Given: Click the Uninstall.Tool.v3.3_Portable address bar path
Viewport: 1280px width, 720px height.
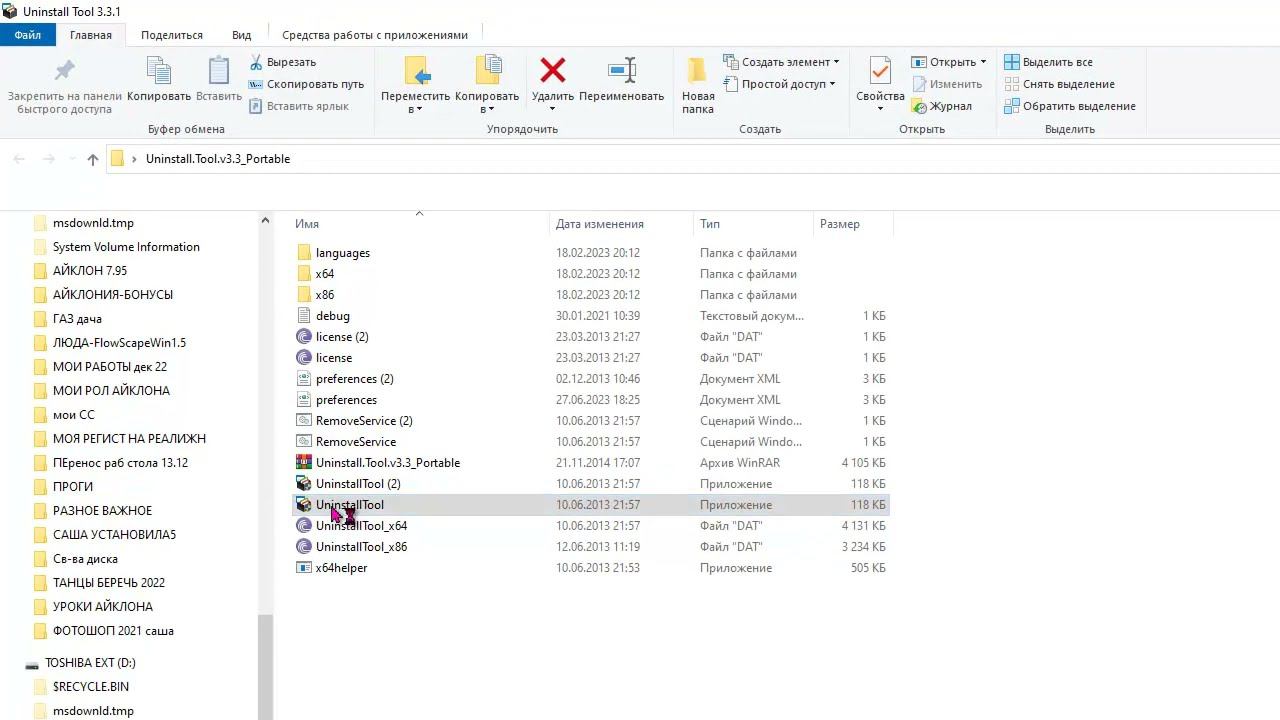Looking at the screenshot, I should point(218,159).
